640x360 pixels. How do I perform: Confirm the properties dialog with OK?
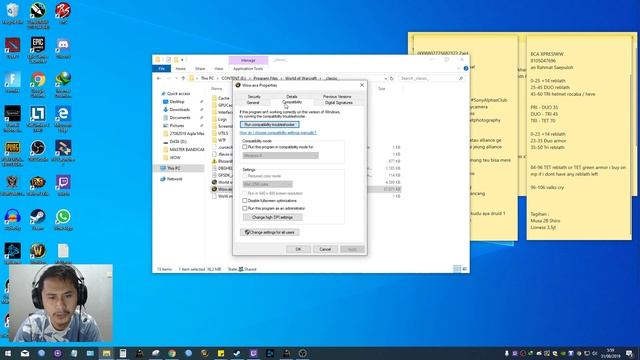(x=298, y=249)
